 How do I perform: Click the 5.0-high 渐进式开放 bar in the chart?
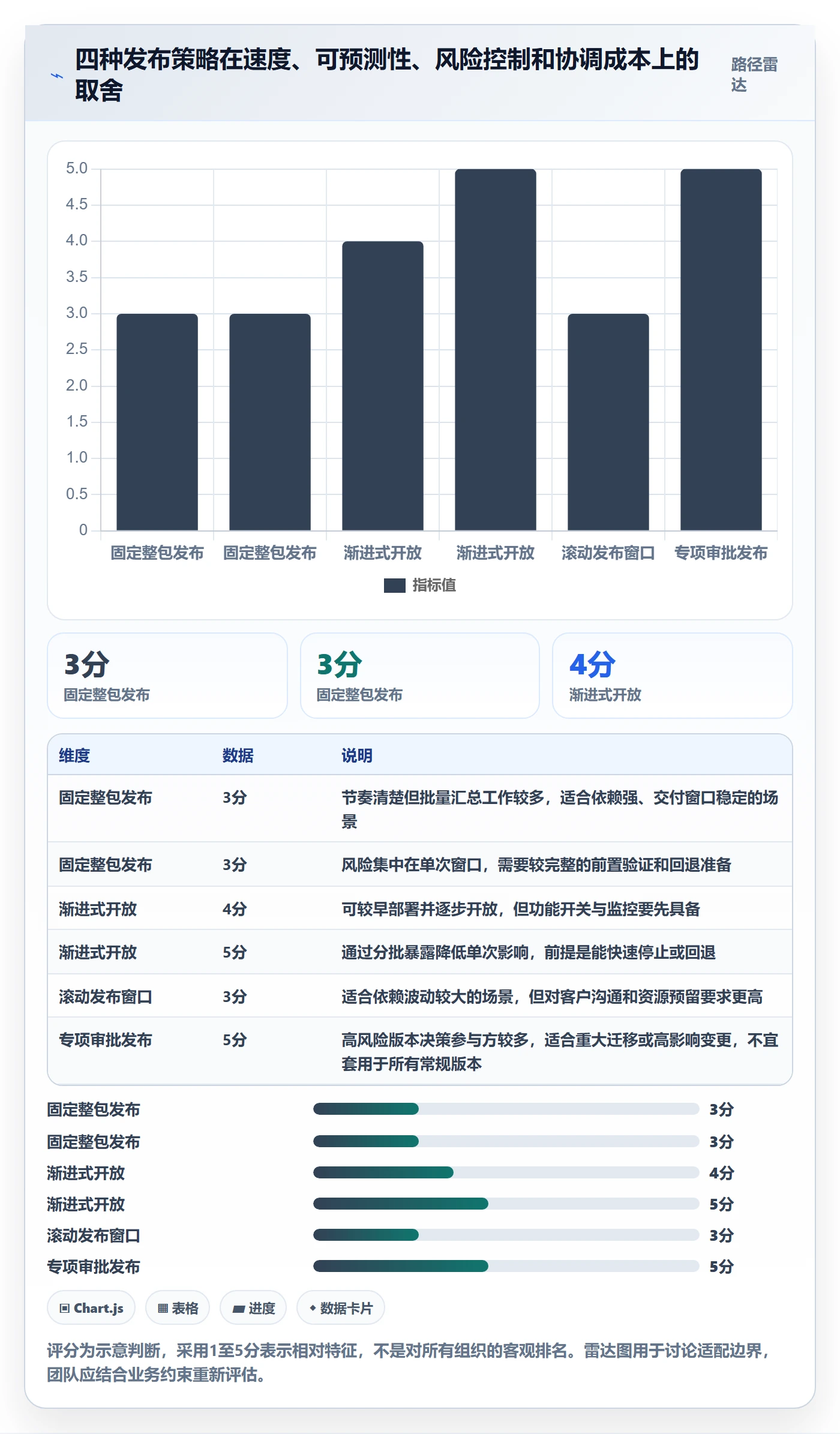pos(496,350)
